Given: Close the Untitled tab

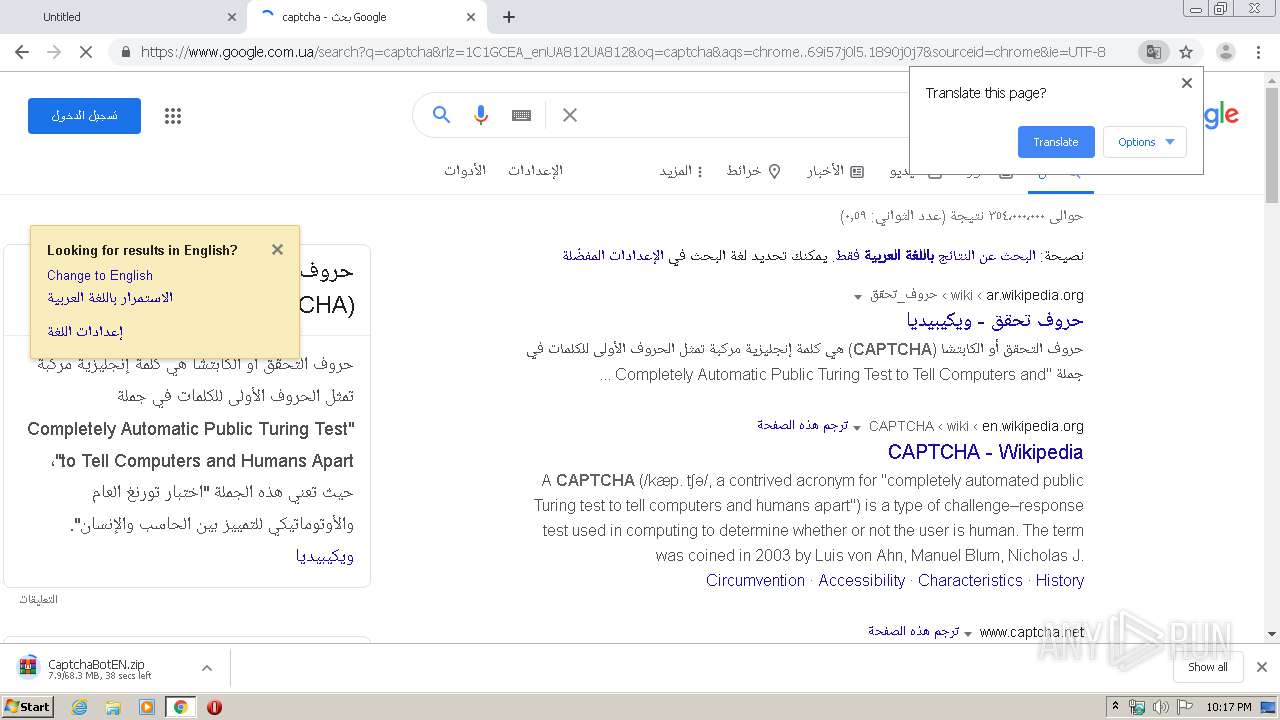Looking at the screenshot, I should pyautogui.click(x=232, y=17).
